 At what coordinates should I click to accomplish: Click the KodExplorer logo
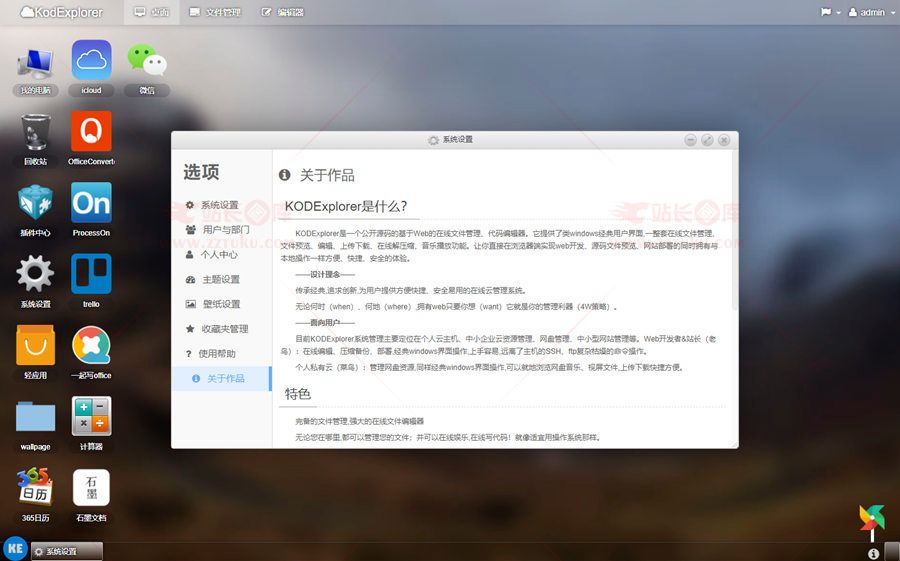pyautogui.click(x=61, y=12)
